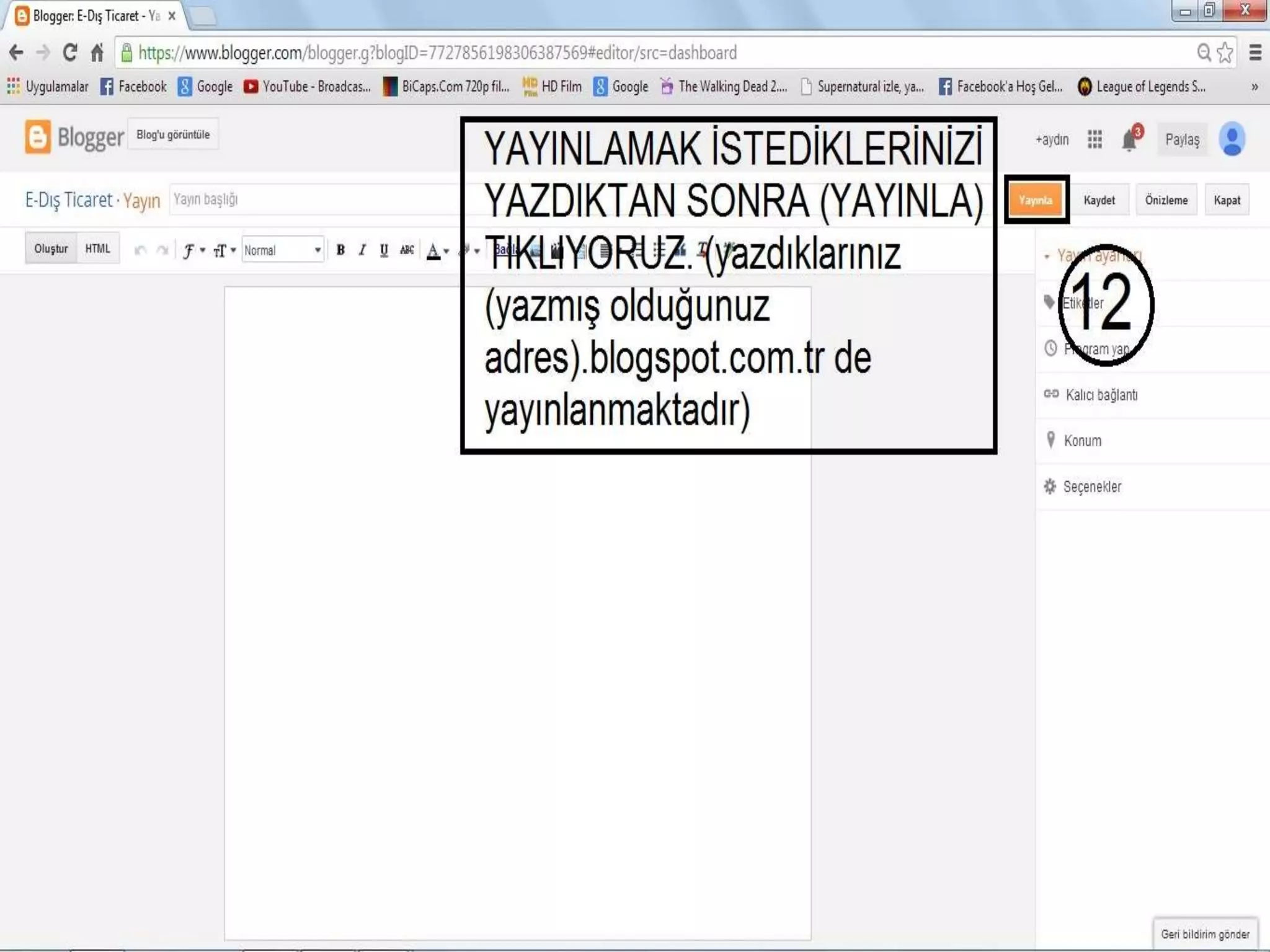This screenshot has height=952, width=1270.
Task: Open the text background color picker
Action: click(x=469, y=250)
